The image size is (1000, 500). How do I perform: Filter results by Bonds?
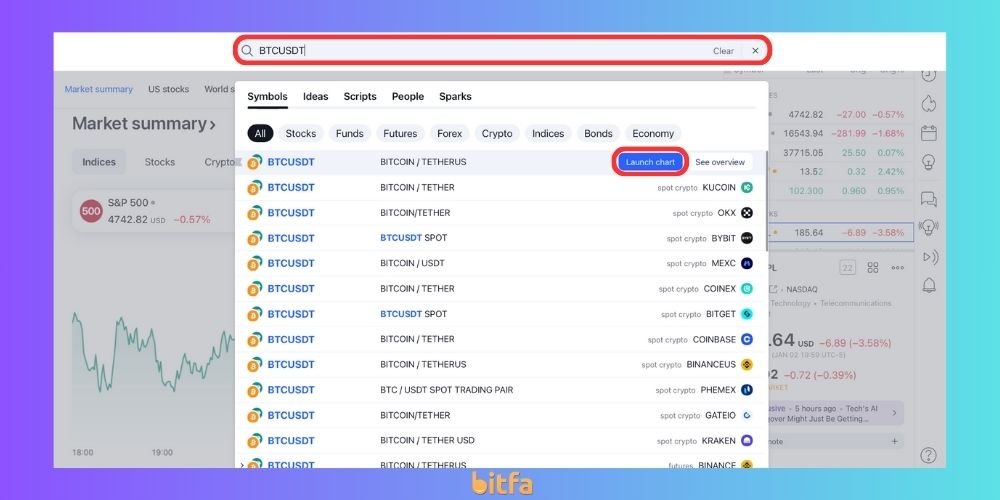tap(598, 133)
